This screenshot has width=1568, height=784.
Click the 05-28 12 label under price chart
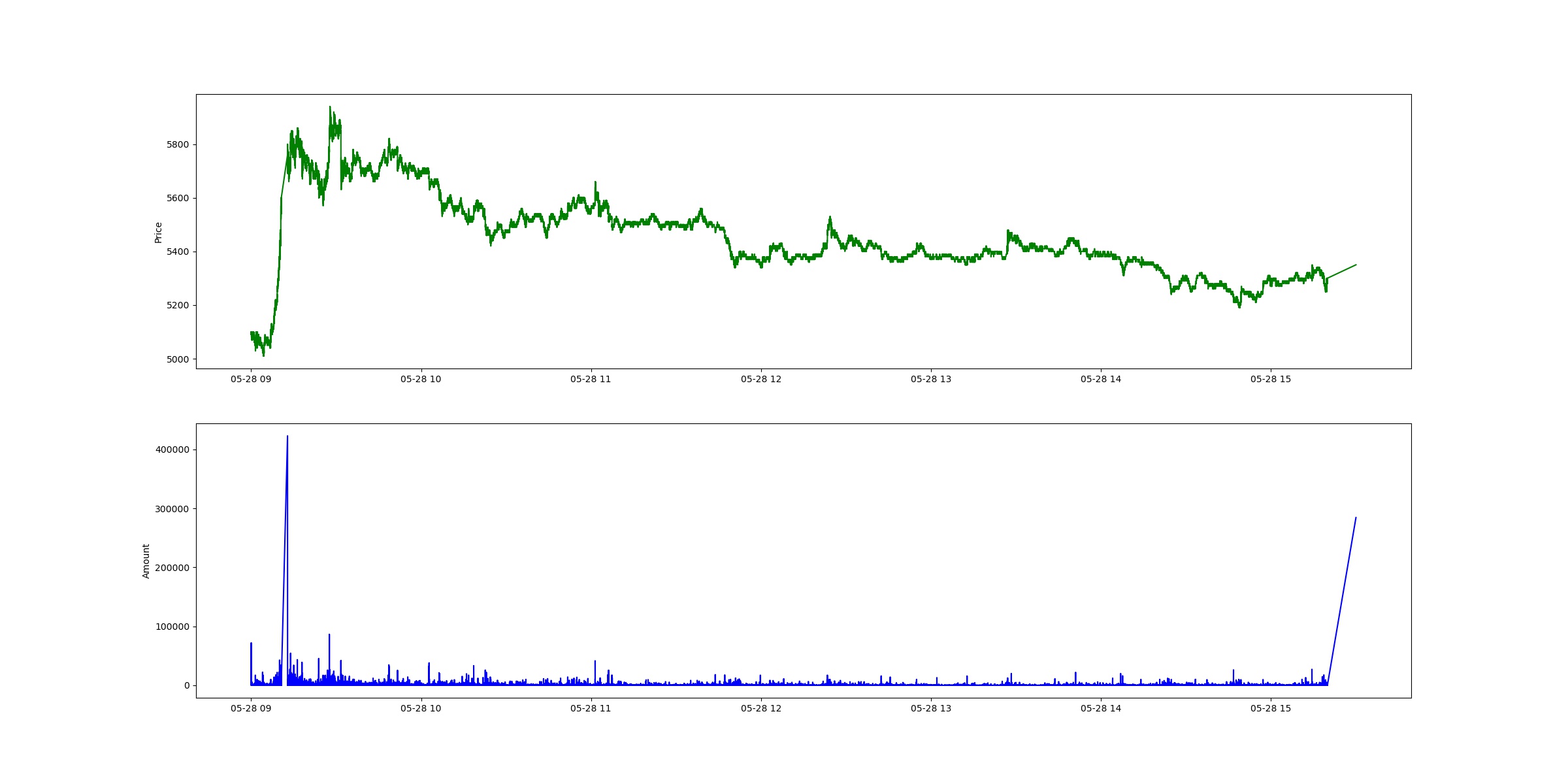[x=761, y=379]
